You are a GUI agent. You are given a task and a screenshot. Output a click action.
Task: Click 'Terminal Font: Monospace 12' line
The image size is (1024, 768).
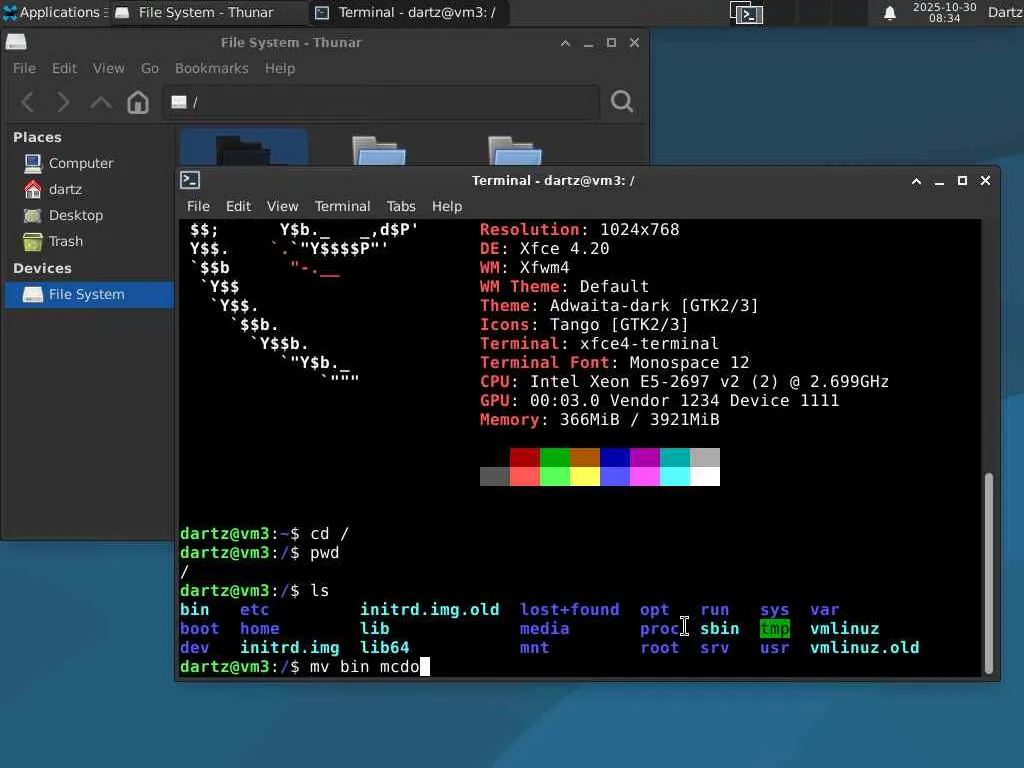point(615,362)
